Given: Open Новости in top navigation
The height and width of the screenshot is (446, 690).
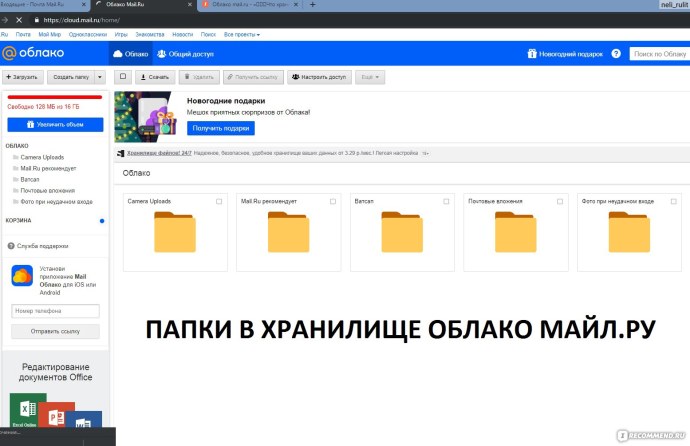Looking at the screenshot, I should 182,34.
